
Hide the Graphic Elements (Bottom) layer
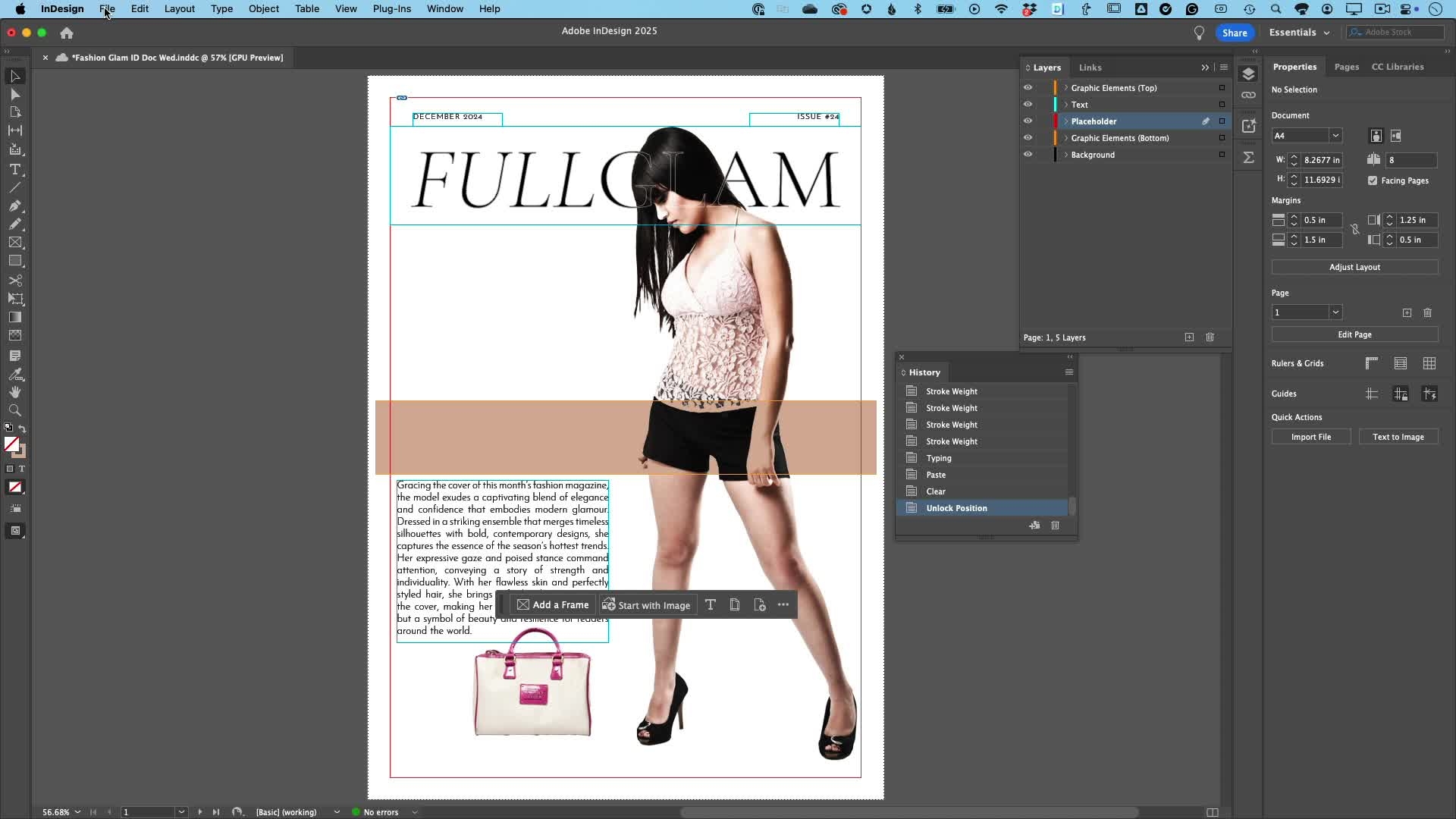[x=1028, y=138]
